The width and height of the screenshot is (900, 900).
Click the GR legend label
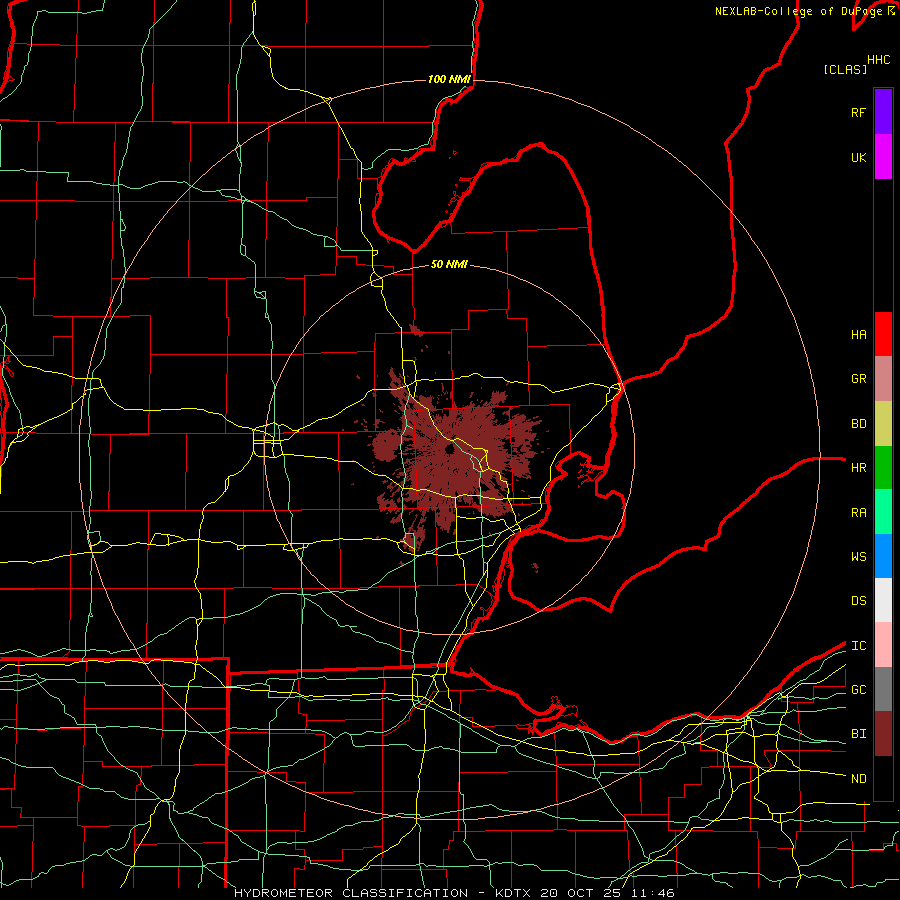(858, 379)
